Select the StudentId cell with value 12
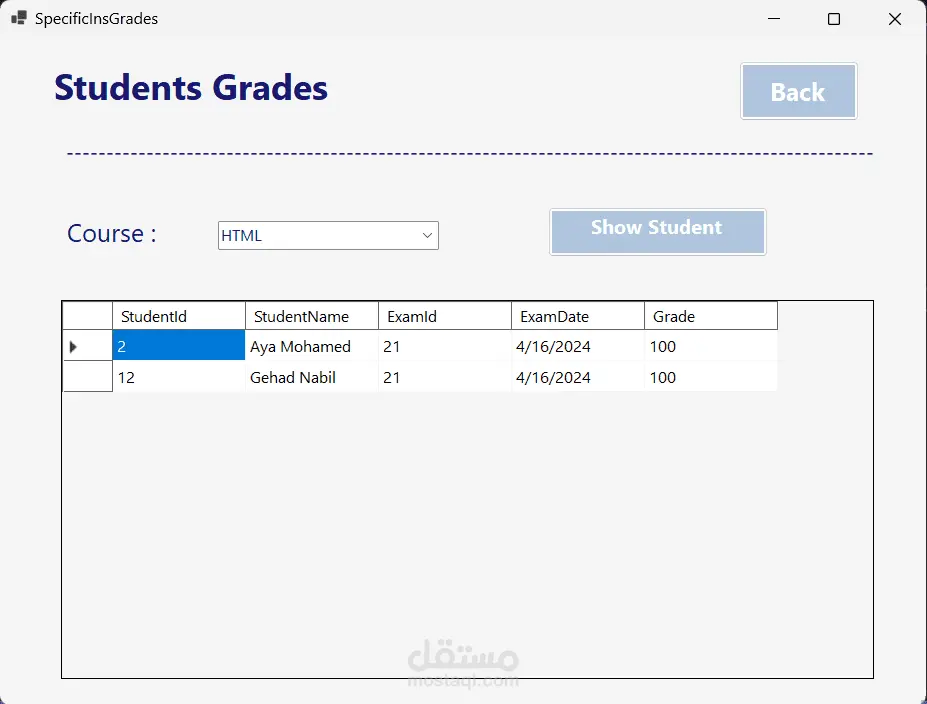927x704 pixels. (179, 377)
